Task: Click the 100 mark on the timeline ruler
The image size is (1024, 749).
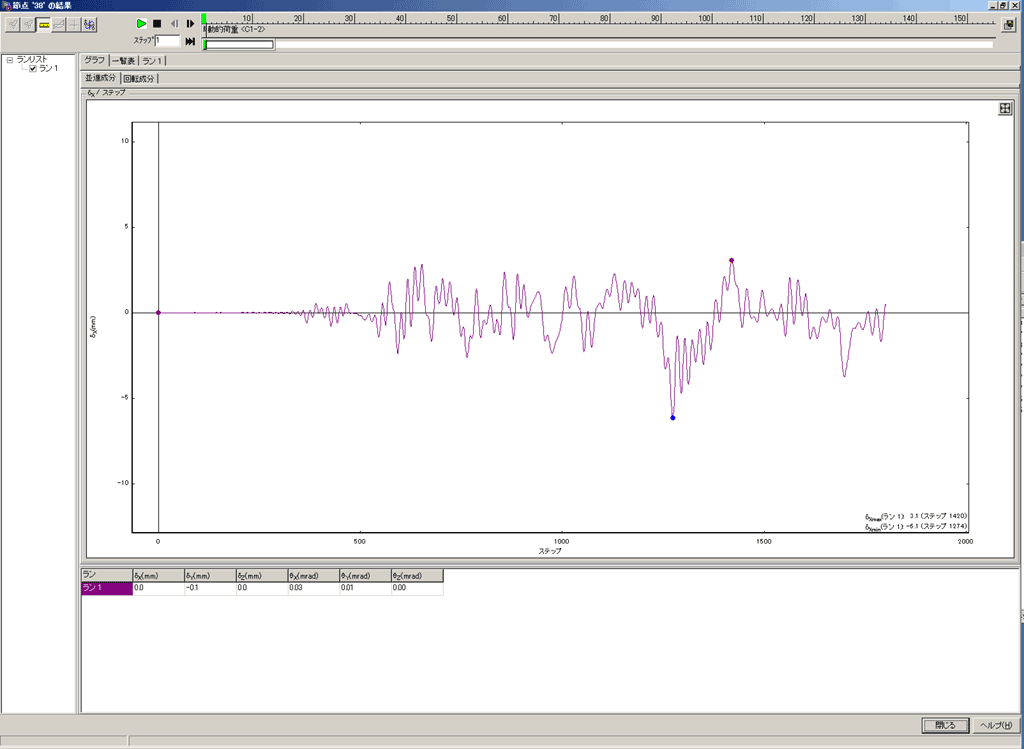Action: click(705, 19)
